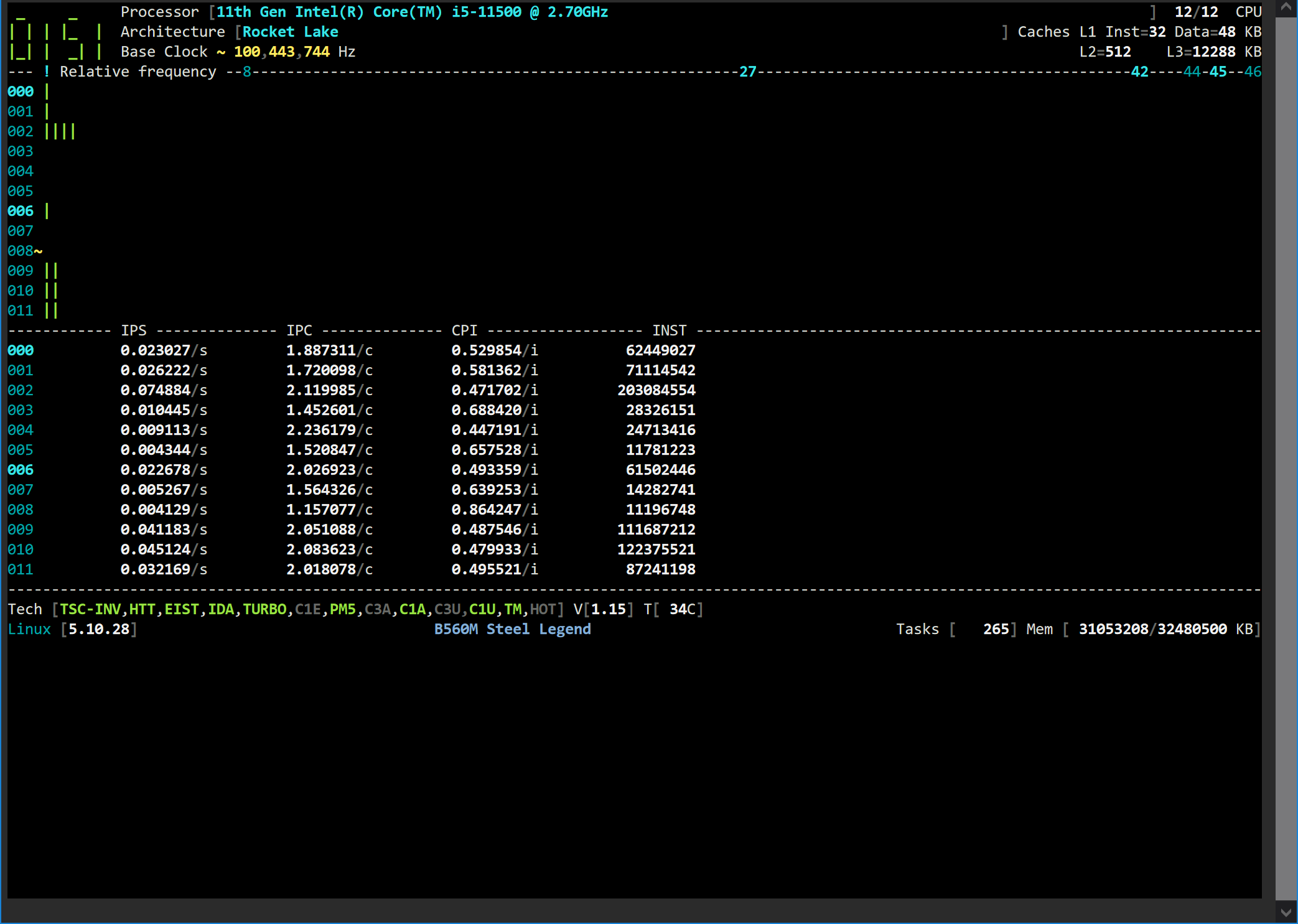Click IPC value 2.236179/c
Image resolution: width=1298 pixels, height=924 pixels.
point(329,430)
